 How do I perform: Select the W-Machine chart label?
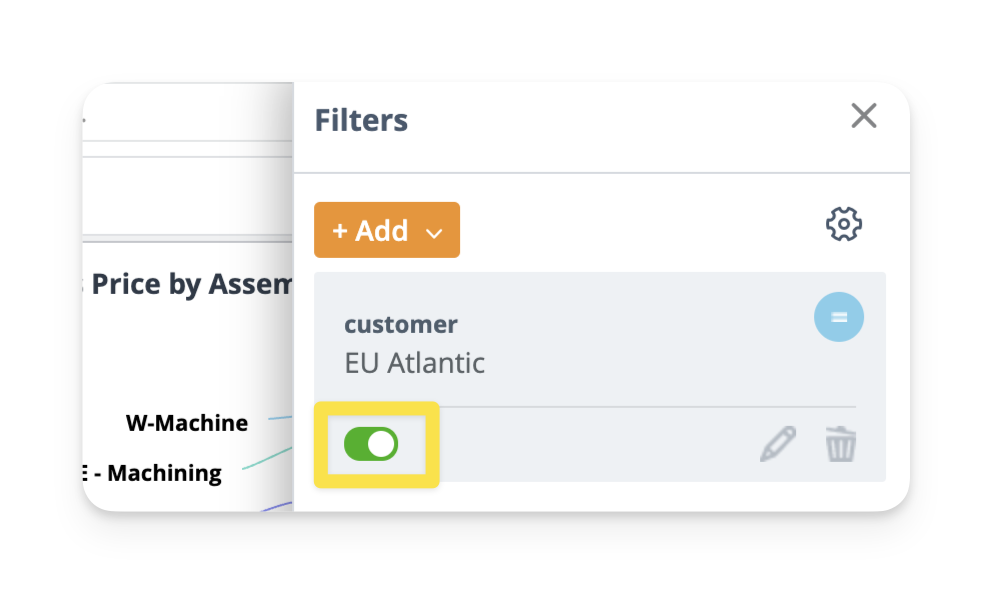point(187,423)
